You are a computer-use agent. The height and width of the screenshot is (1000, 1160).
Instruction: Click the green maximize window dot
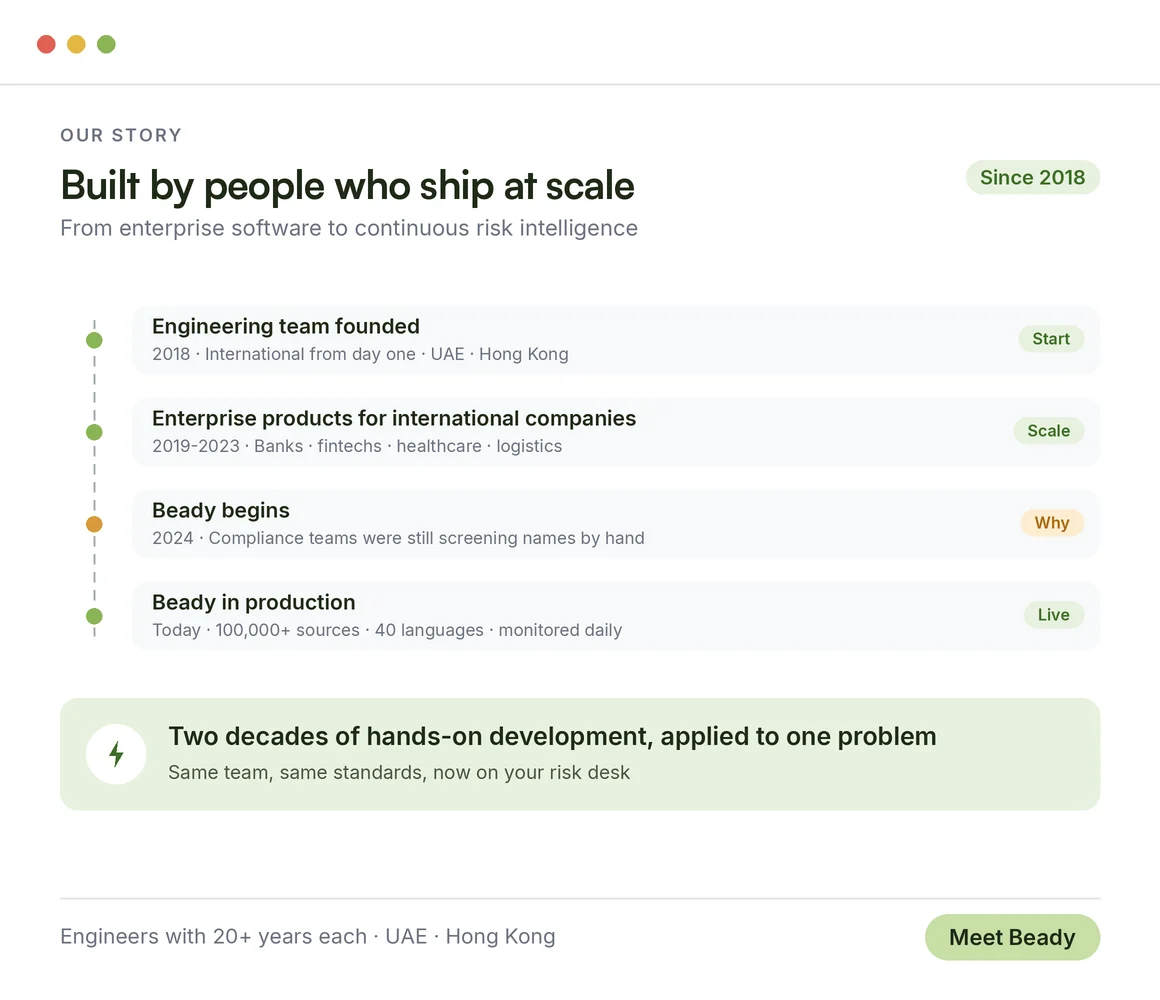[107, 44]
